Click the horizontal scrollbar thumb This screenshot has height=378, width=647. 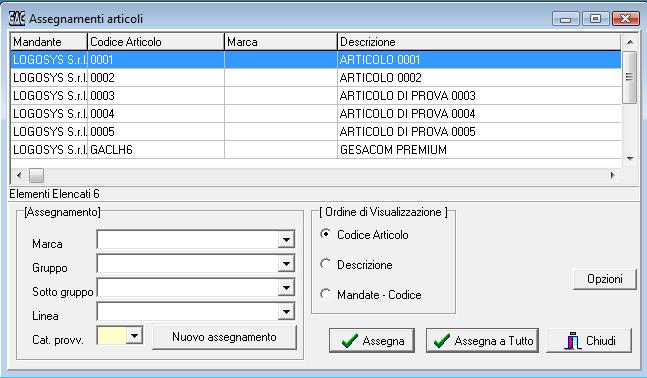pyautogui.click(x=36, y=175)
